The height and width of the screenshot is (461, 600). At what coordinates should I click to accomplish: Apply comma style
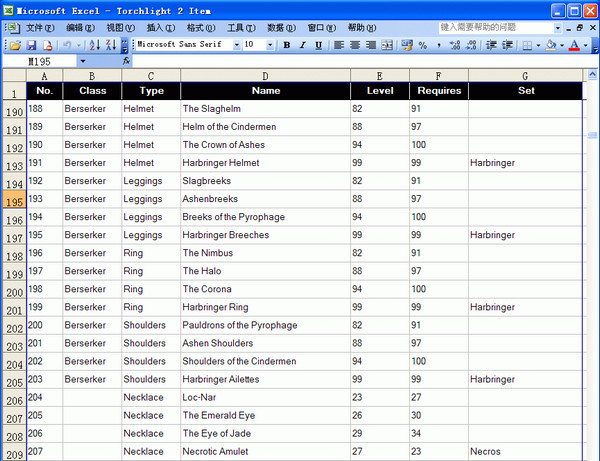coord(439,45)
